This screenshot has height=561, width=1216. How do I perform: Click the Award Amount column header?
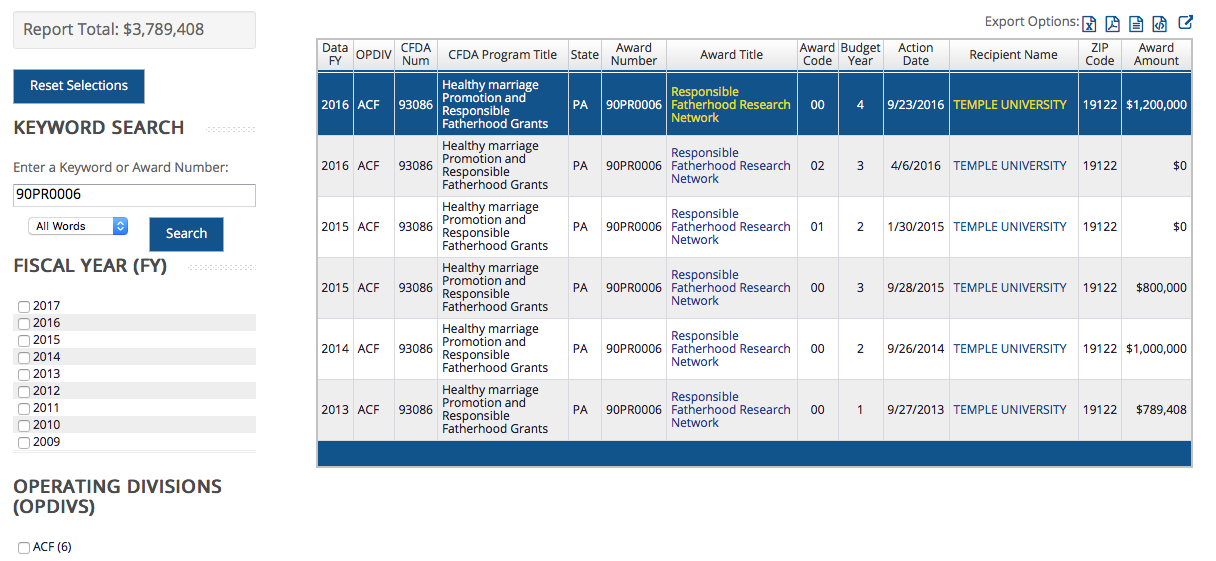[x=1156, y=55]
